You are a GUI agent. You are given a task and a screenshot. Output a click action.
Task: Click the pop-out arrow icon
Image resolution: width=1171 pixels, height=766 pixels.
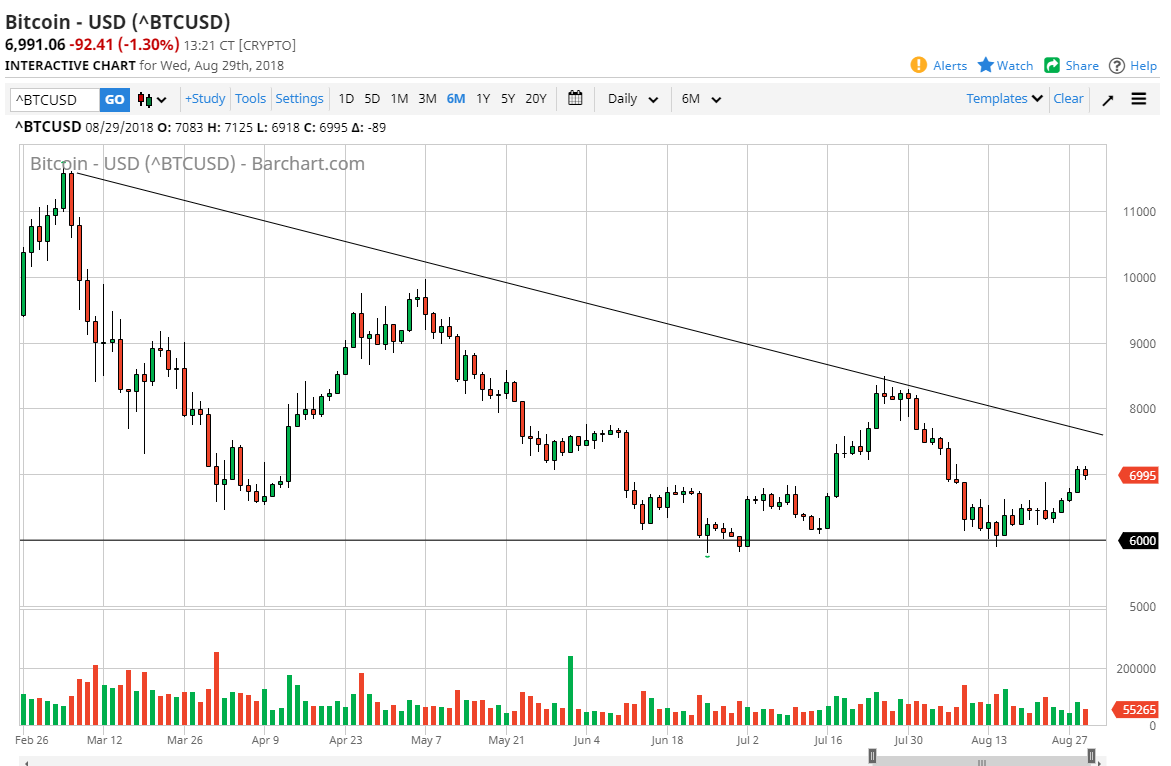(1108, 99)
